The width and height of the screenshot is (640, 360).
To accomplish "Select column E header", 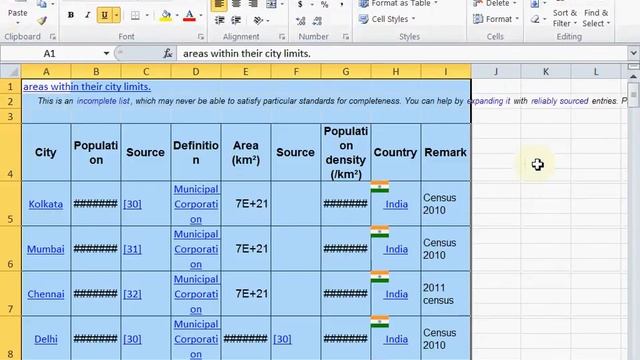I will point(246,72).
